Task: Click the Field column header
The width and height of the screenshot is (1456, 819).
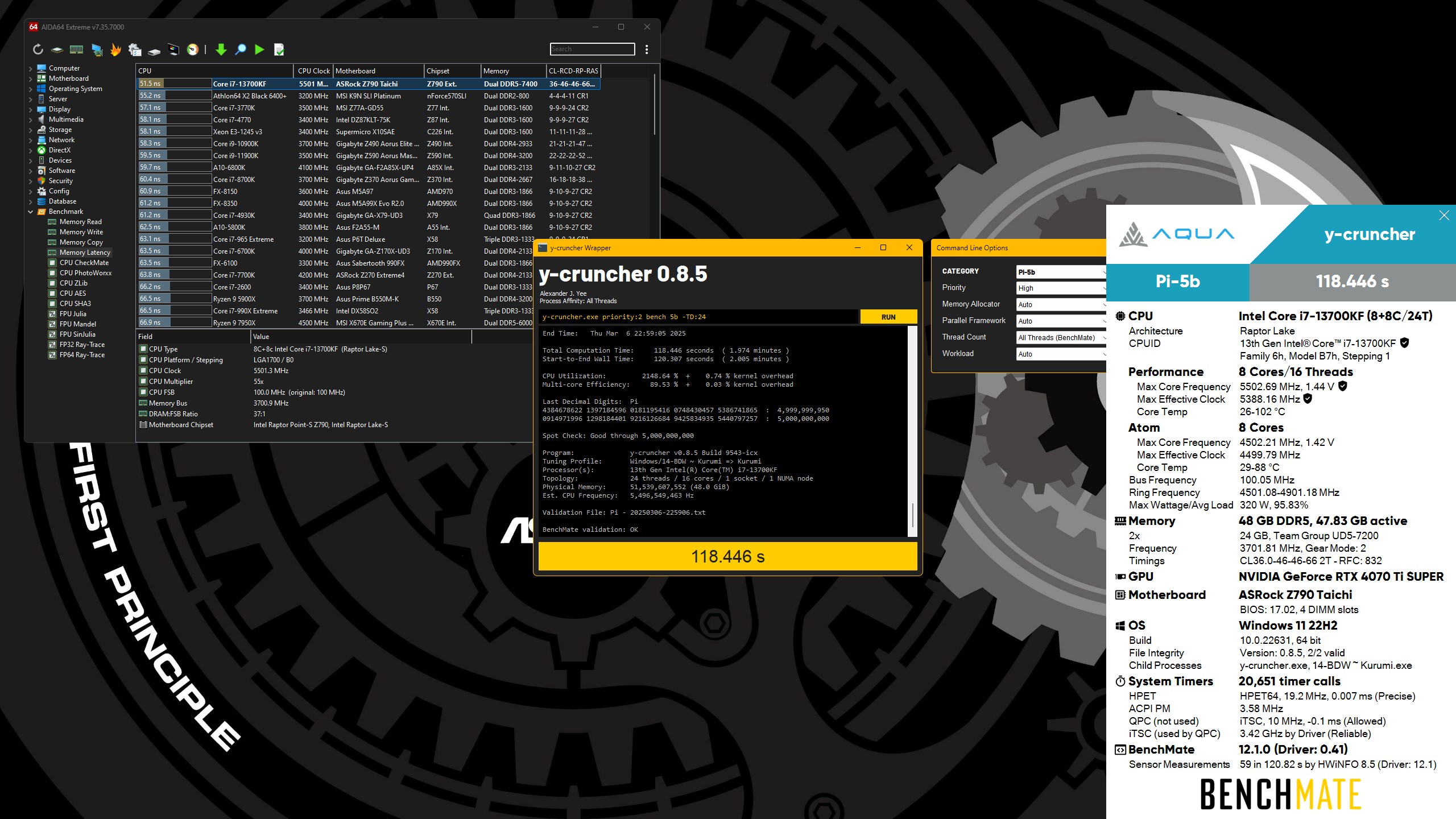Action: (193, 337)
